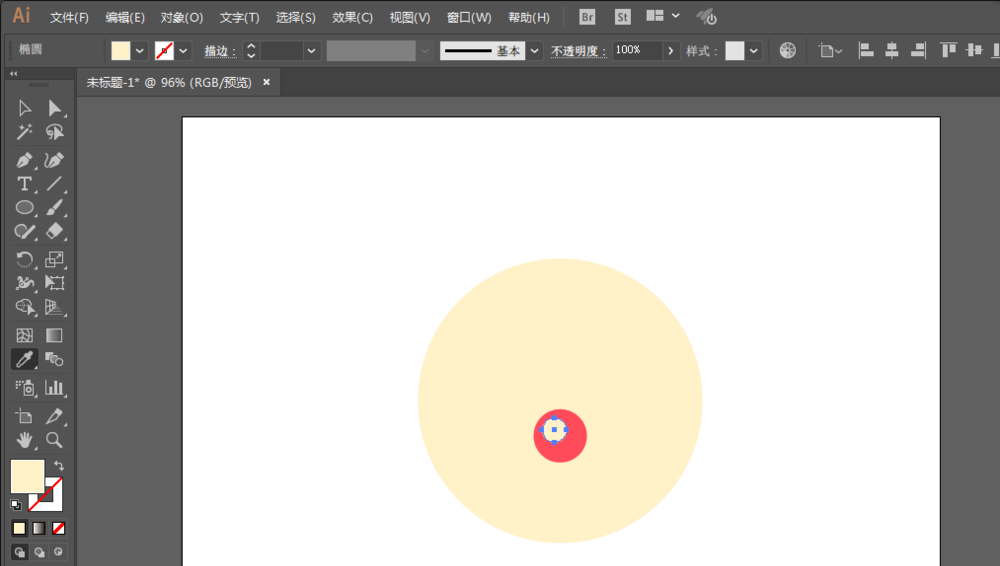Expand the 基本 brush definition dropdown
Viewport: 1000px width, 566px height.
click(535, 51)
